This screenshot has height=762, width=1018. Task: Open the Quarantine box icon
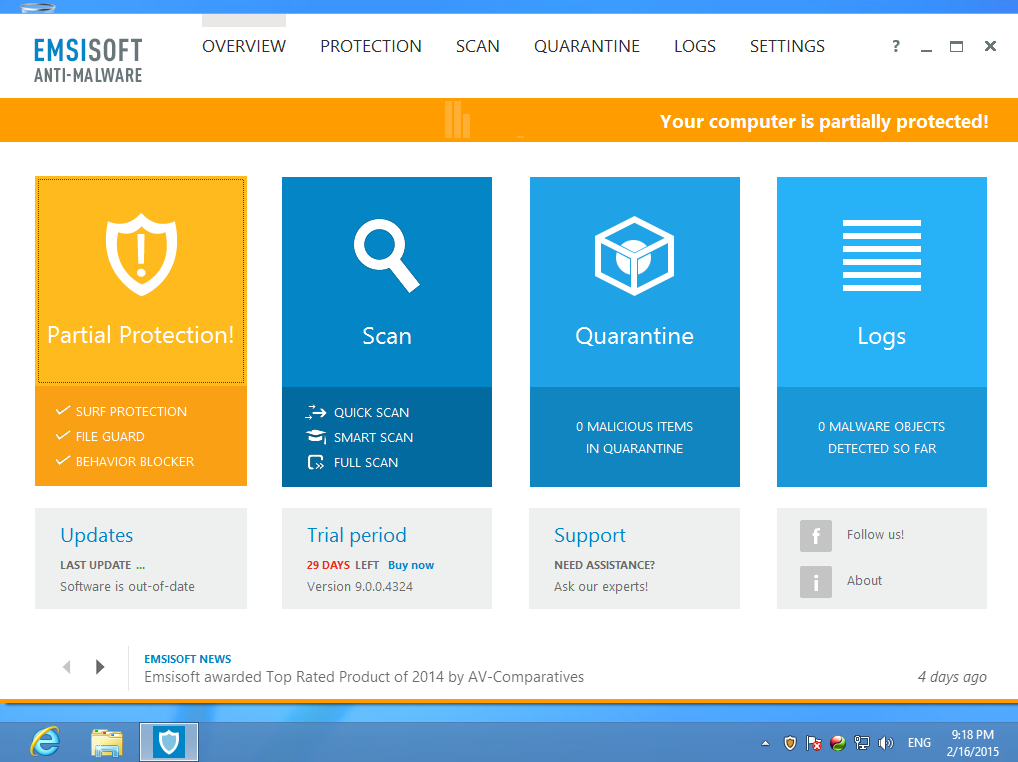634,256
